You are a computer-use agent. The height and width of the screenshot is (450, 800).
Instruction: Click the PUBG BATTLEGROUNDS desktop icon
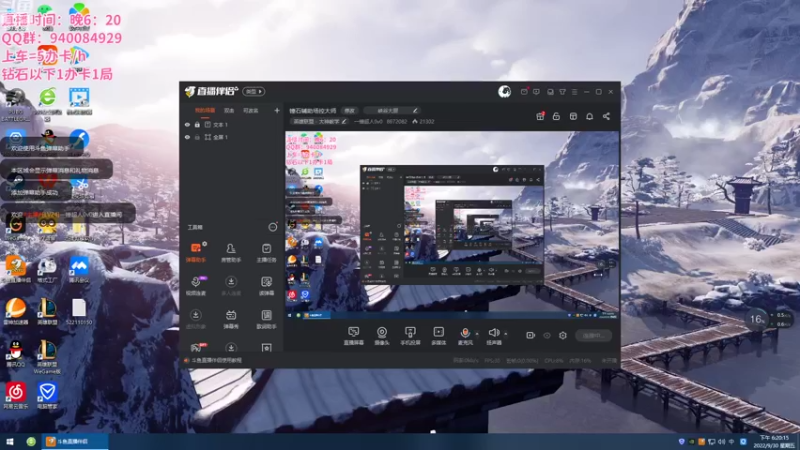pos(15,105)
